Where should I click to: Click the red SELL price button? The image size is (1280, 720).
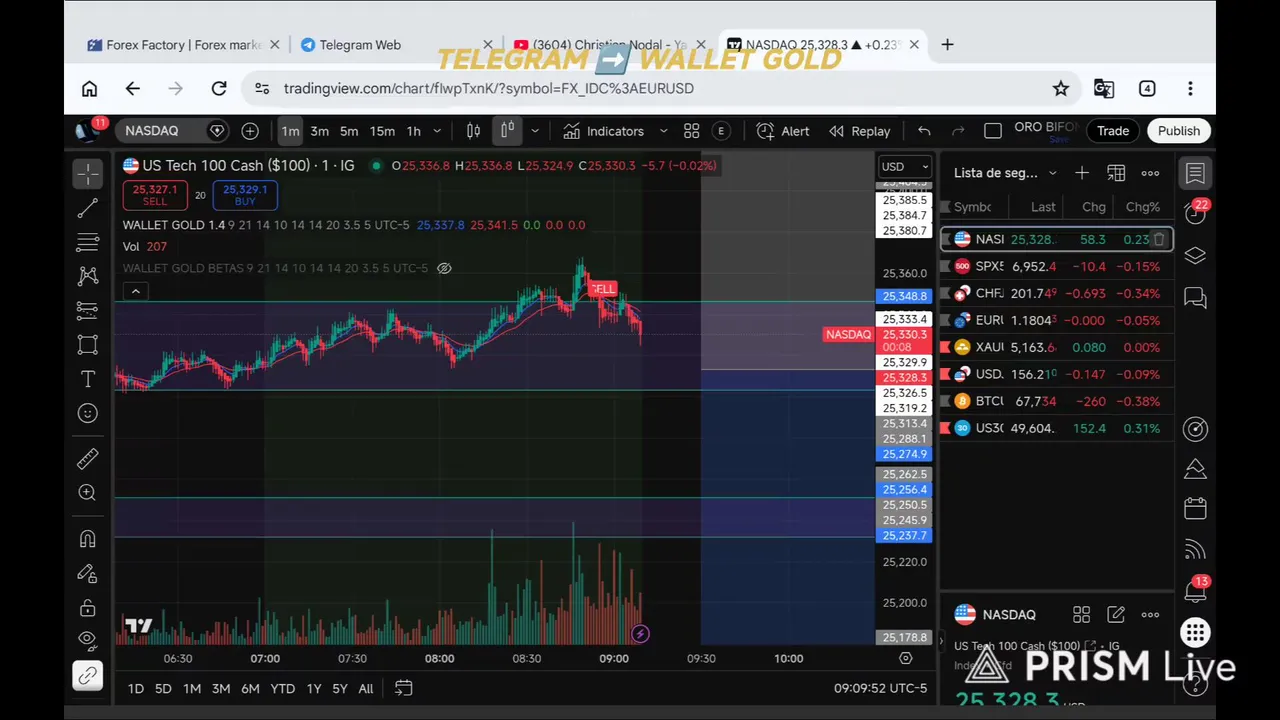pos(155,194)
